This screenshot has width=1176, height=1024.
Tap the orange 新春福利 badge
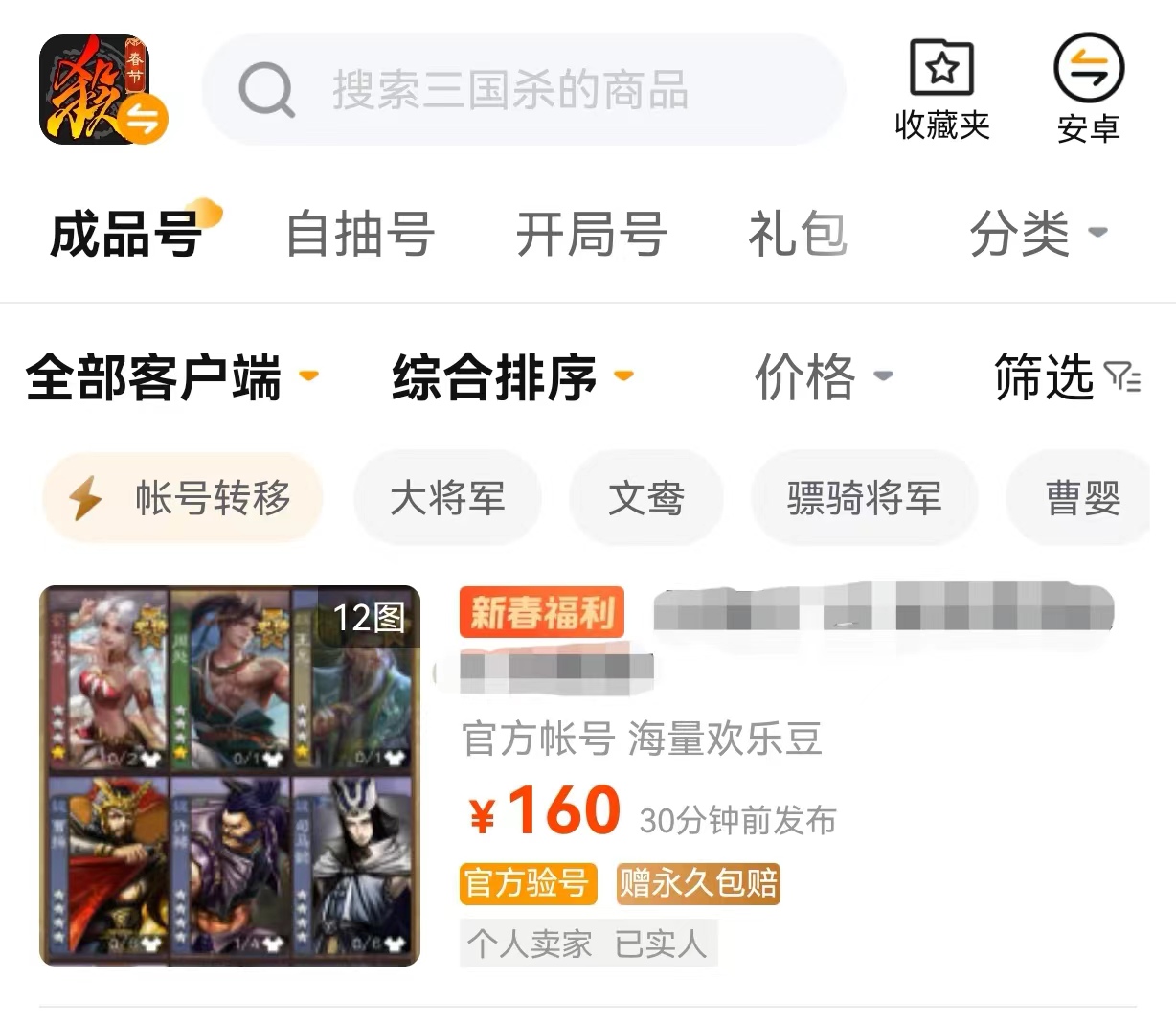[542, 612]
